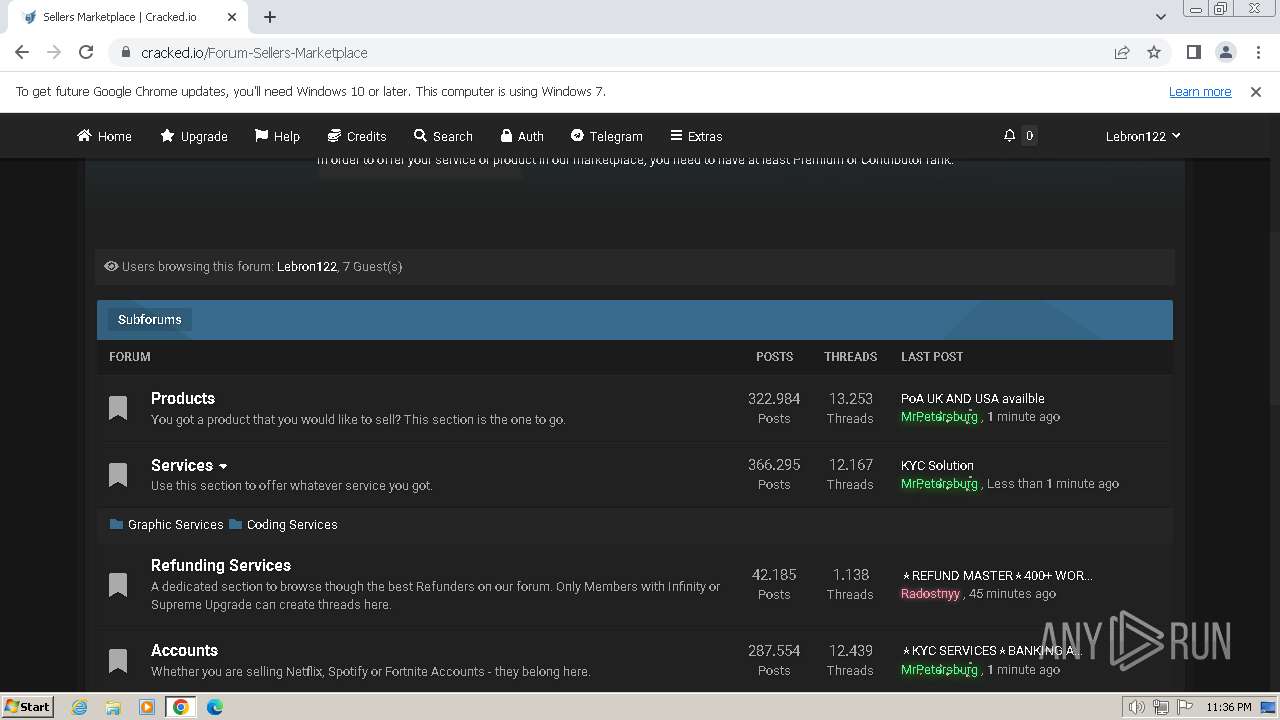
Task: Click the notifications bell icon
Action: pos(1010,135)
